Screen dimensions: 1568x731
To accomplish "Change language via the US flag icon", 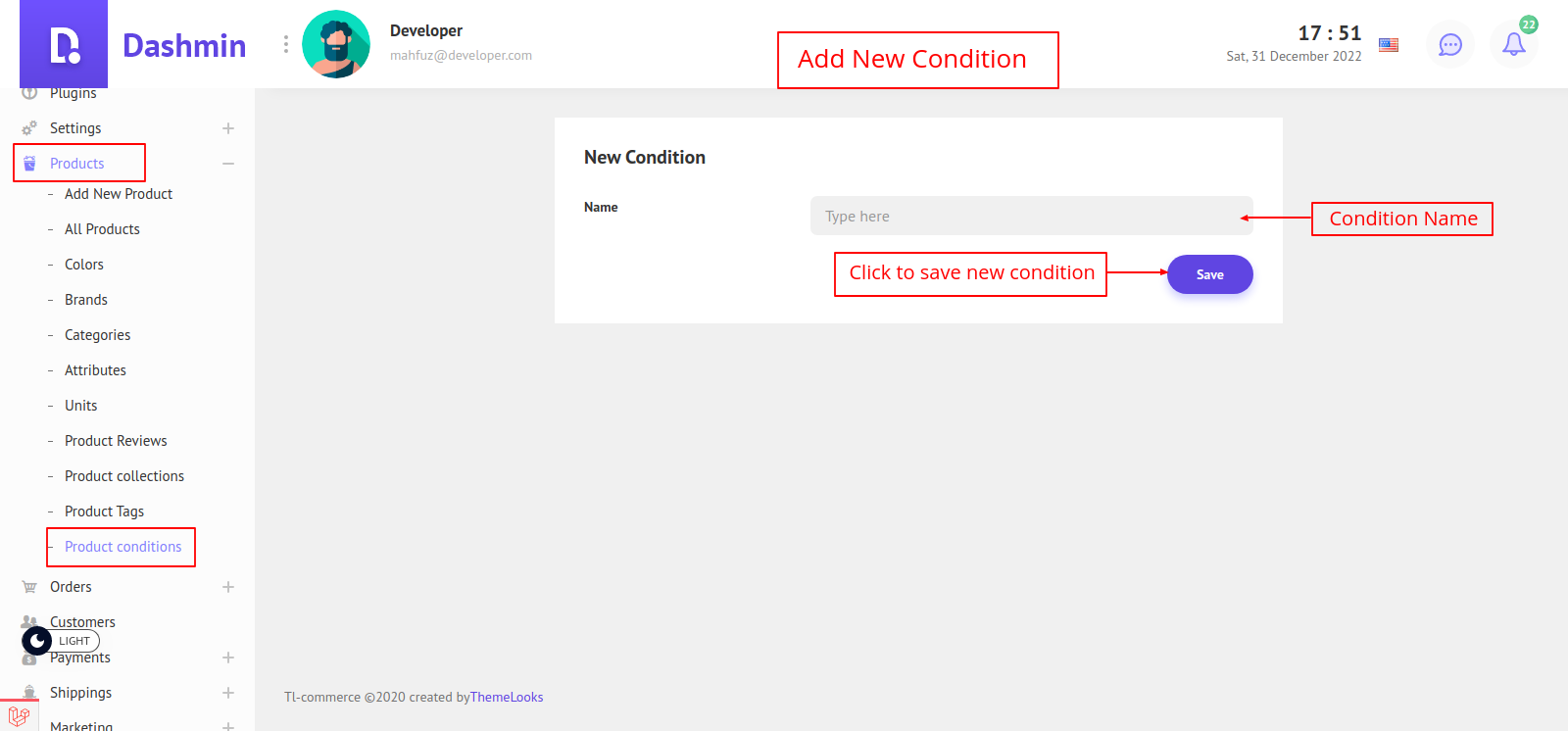I will 1389,45.
